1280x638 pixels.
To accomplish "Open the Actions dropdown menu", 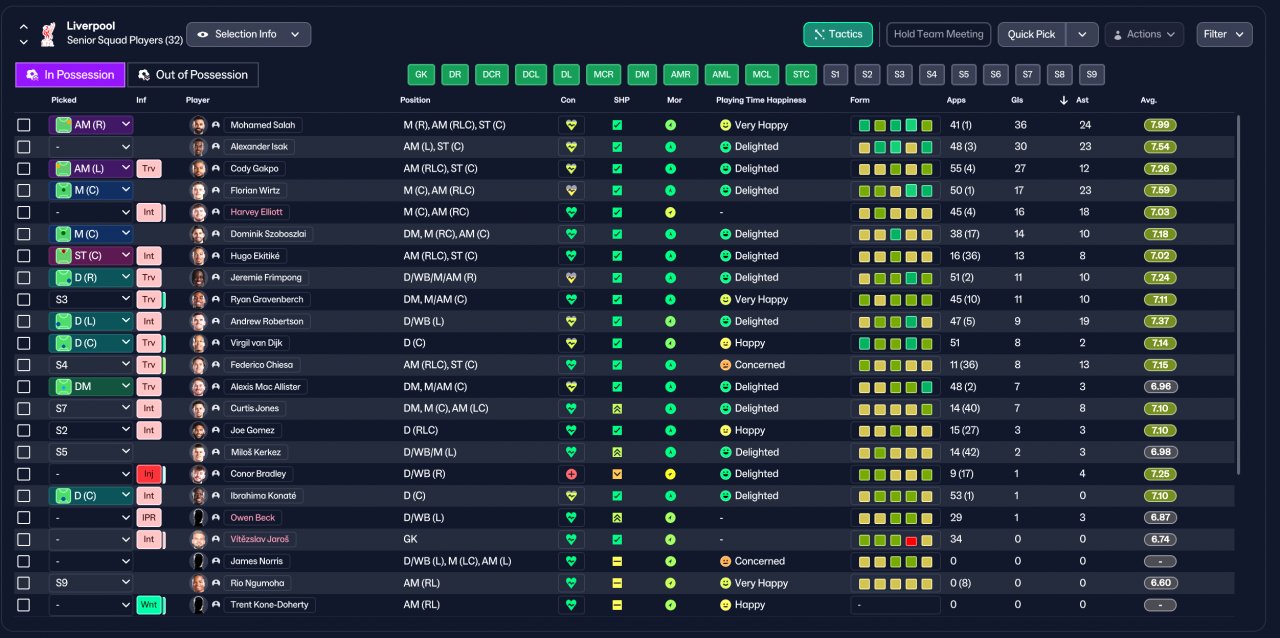I will click(1144, 34).
